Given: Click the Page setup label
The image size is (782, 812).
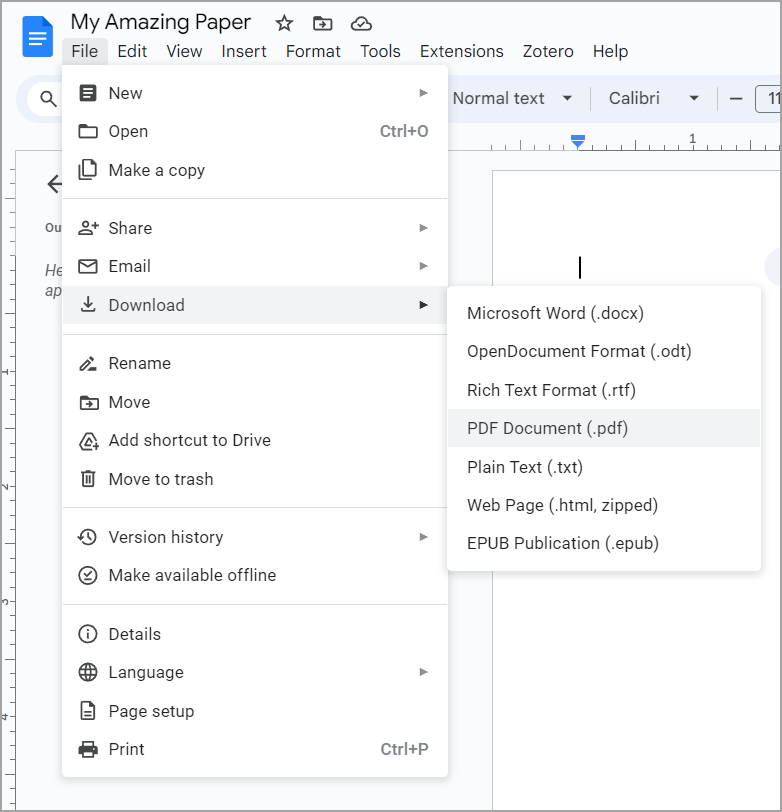Looking at the screenshot, I should [x=151, y=712].
